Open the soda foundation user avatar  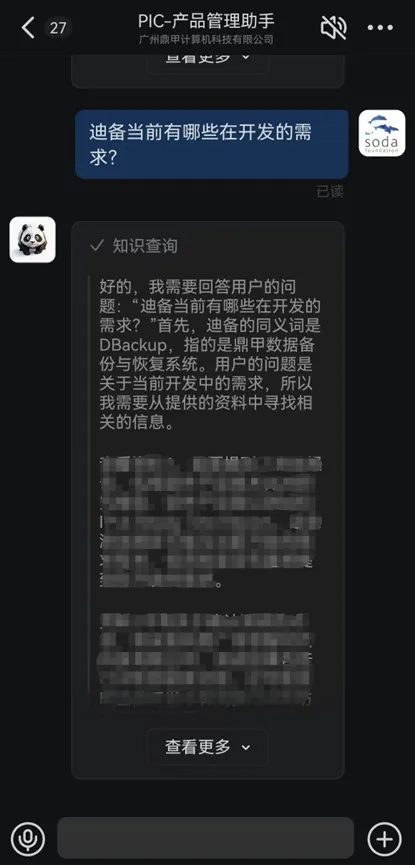coord(382,133)
